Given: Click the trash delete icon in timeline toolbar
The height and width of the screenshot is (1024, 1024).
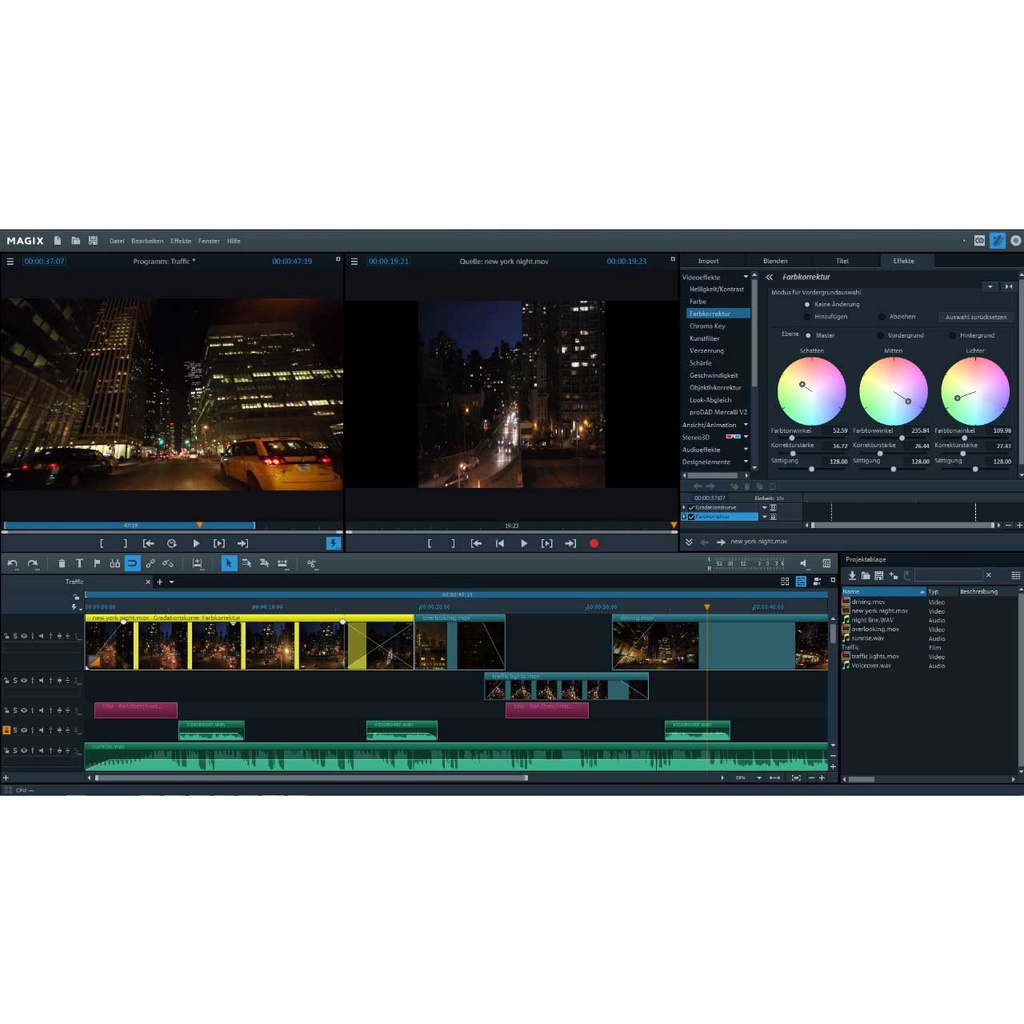Looking at the screenshot, I should [62, 564].
